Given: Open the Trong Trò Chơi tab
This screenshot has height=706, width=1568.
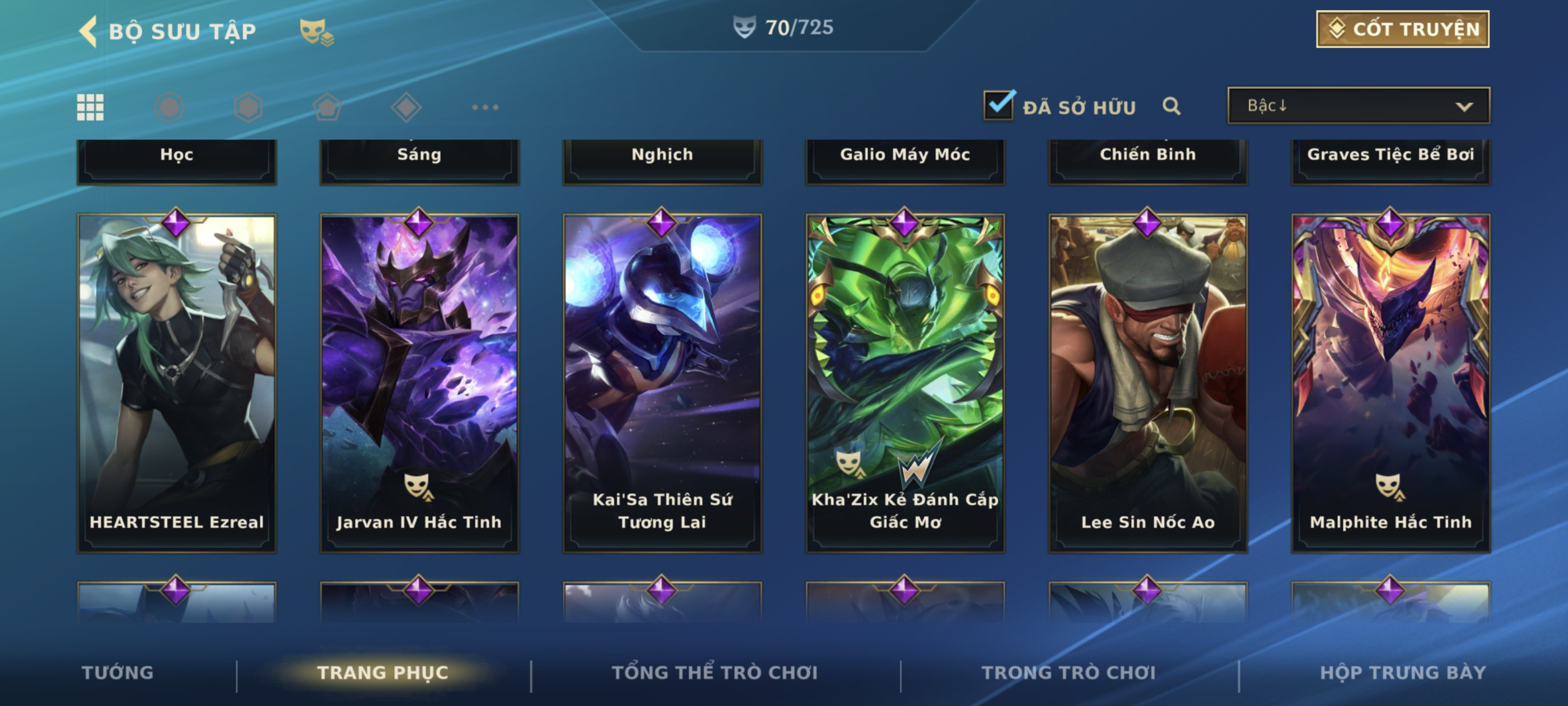Looking at the screenshot, I should (x=1068, y=672).
